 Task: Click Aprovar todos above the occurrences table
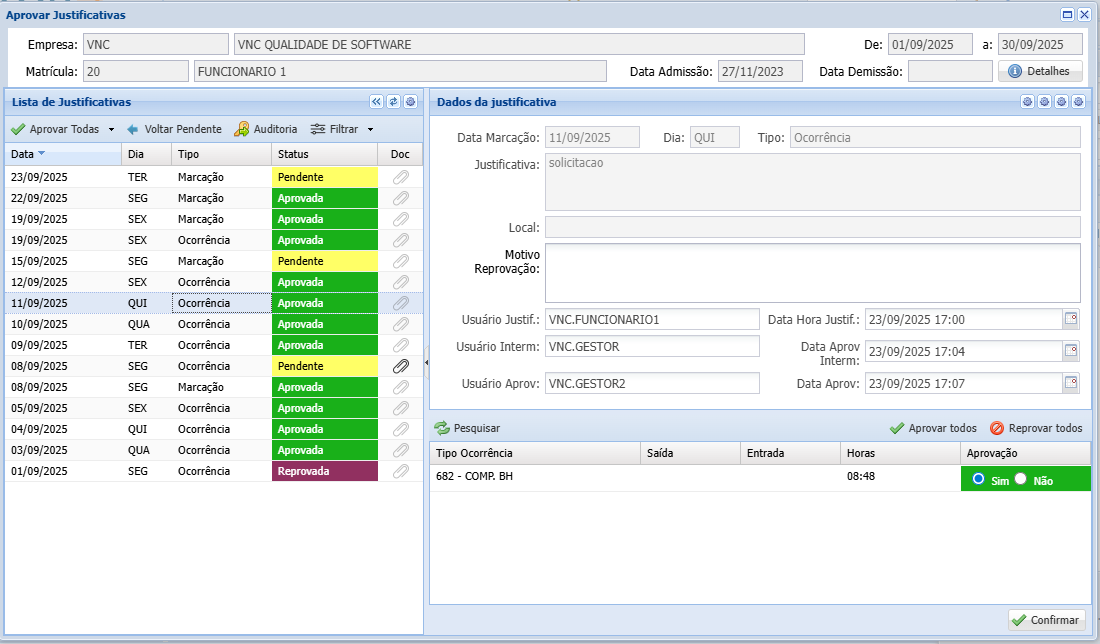point(933,428)
